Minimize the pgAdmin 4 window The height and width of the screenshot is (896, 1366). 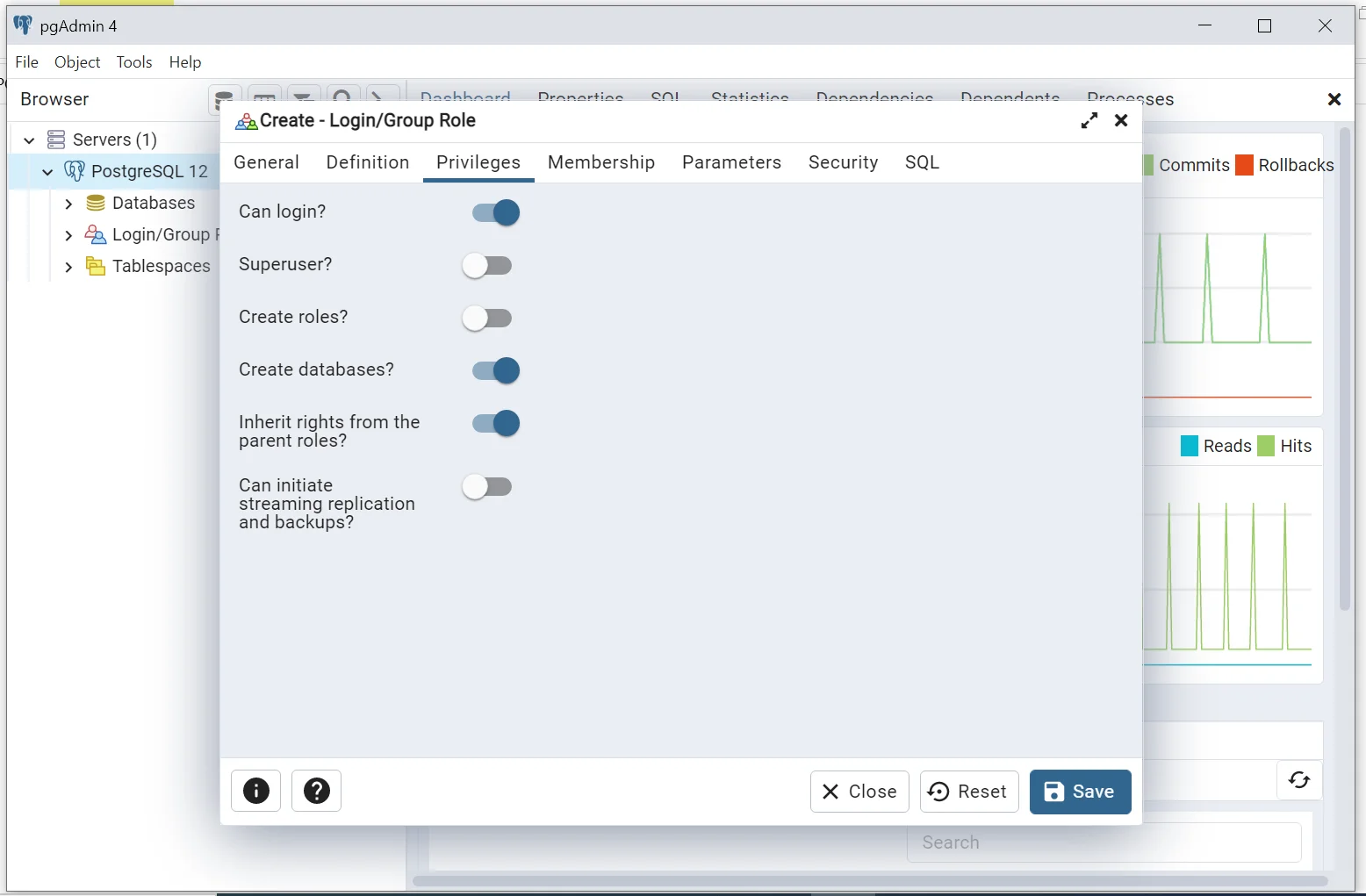1205,25
